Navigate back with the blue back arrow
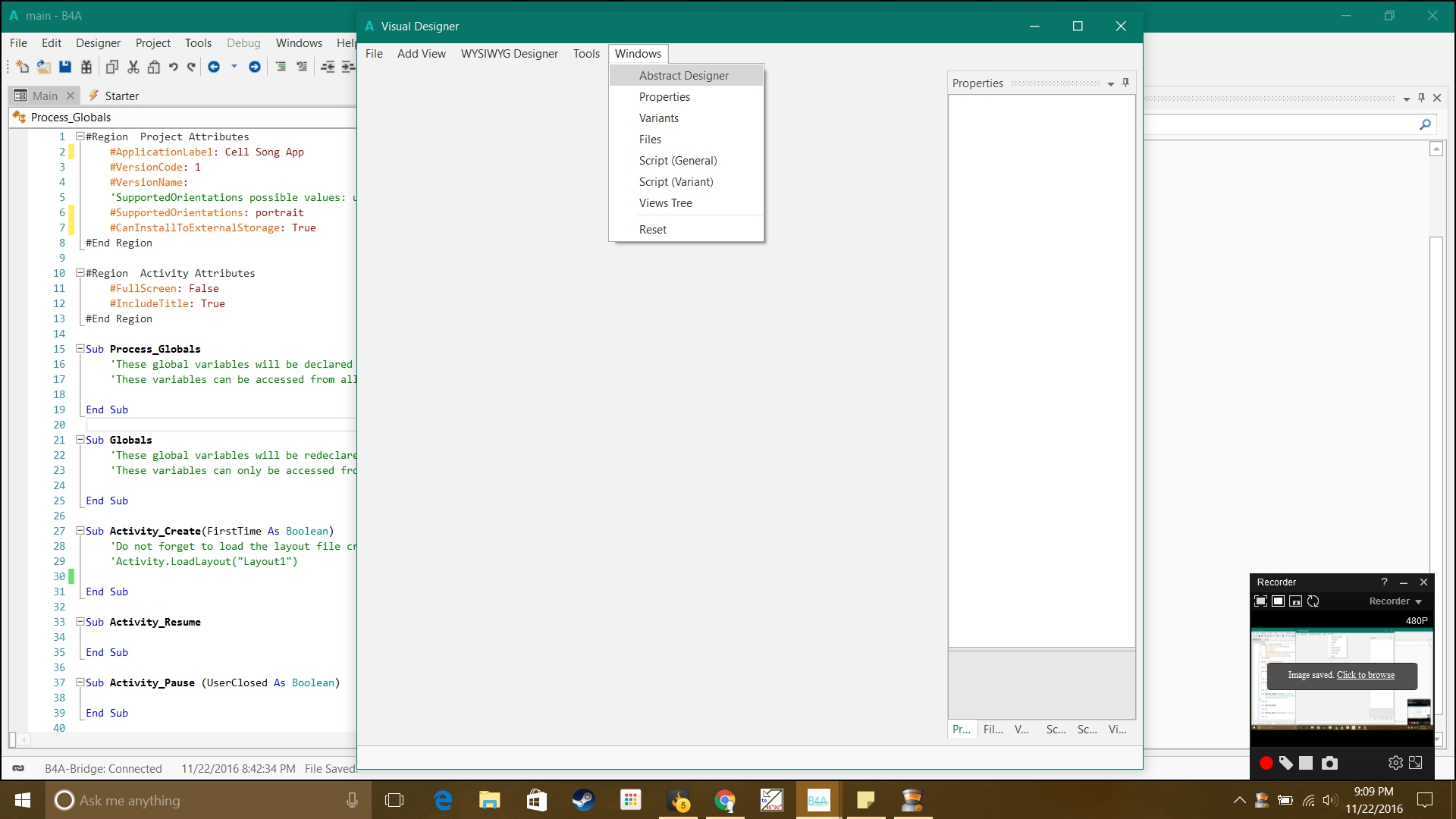The height and width of the screenshot is (819, 1456). (215, 67)
